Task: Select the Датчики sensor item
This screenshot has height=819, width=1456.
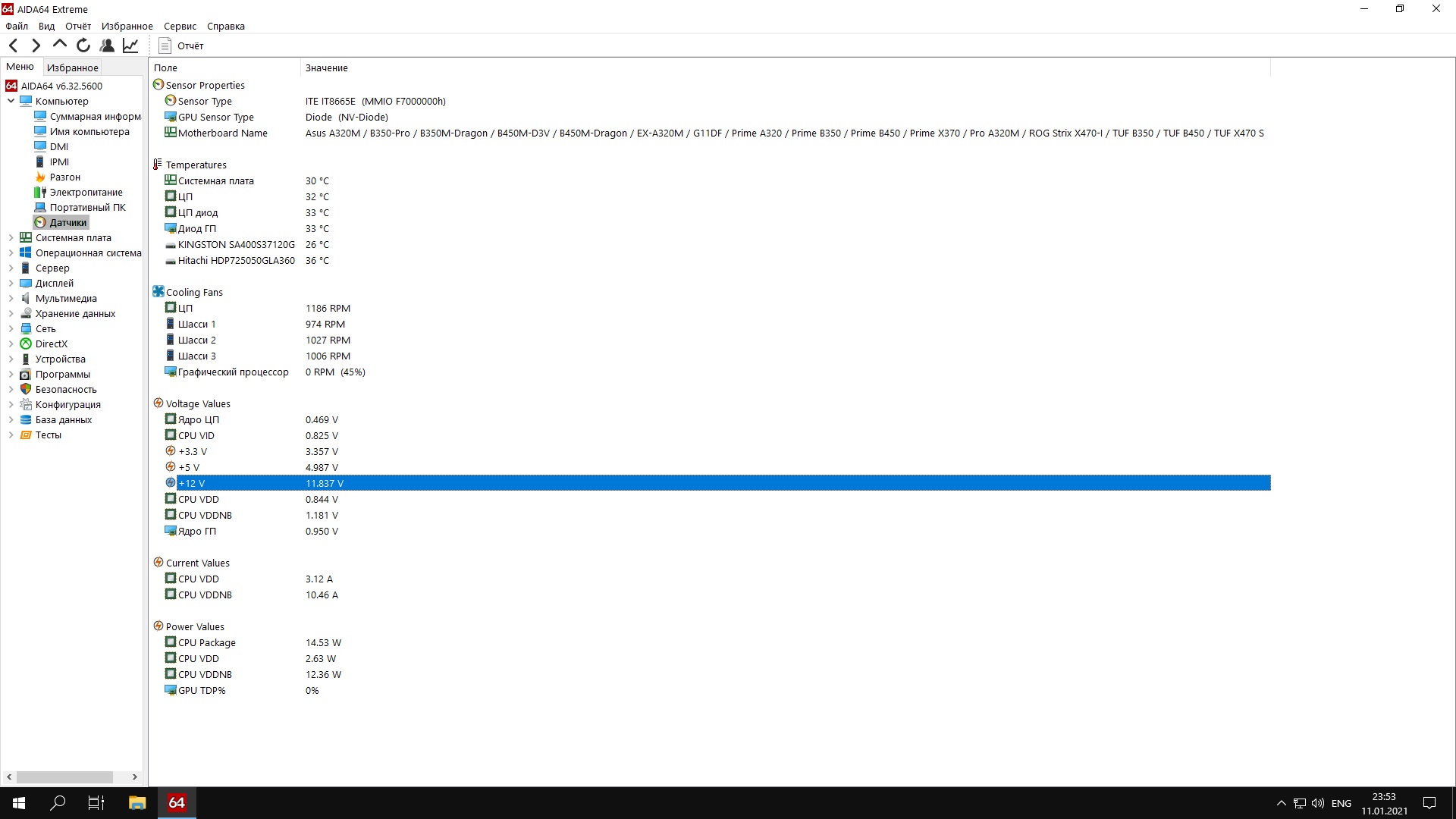Action: (61, 222)
